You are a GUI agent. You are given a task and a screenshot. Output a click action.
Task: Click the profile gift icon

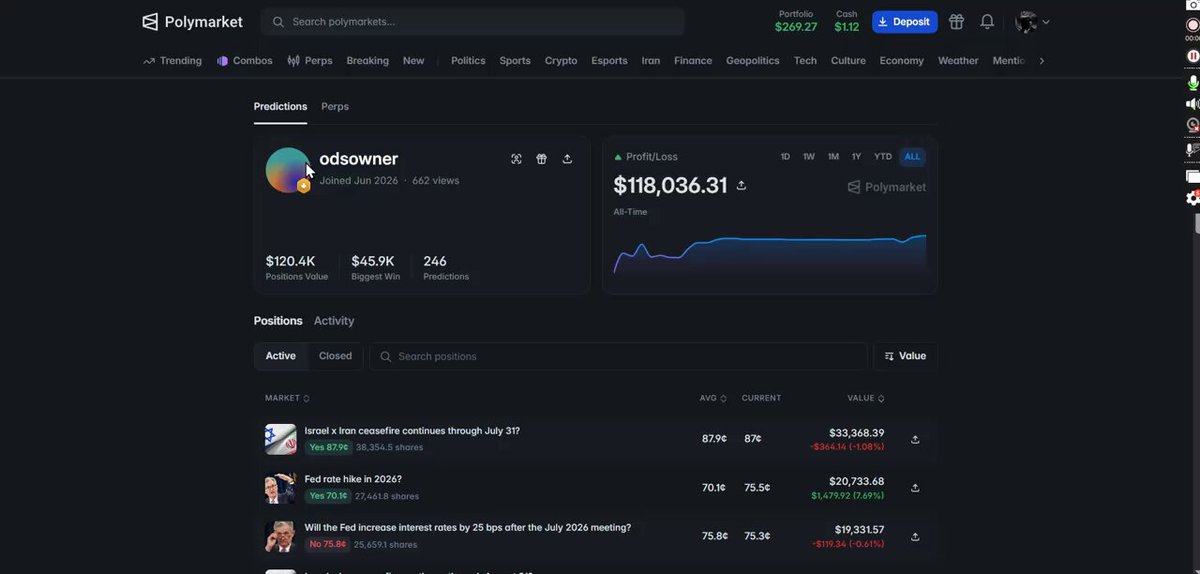[541, 159]
